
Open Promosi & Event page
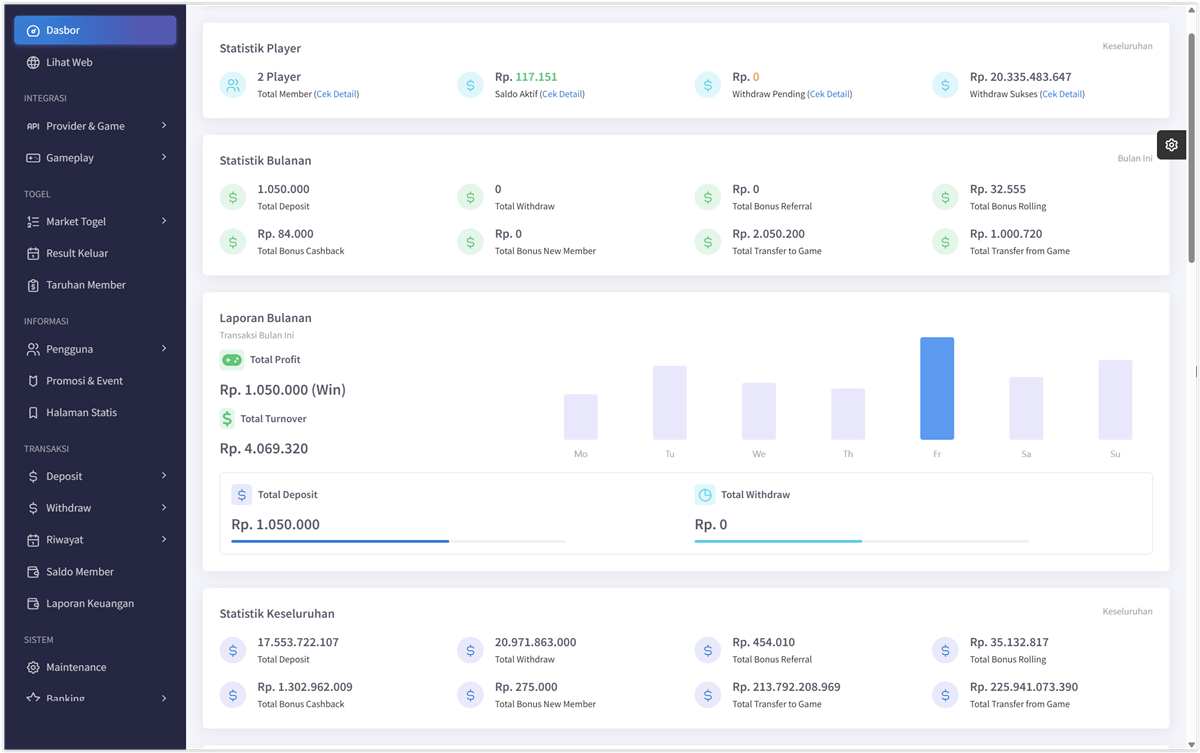coord(84,381)
